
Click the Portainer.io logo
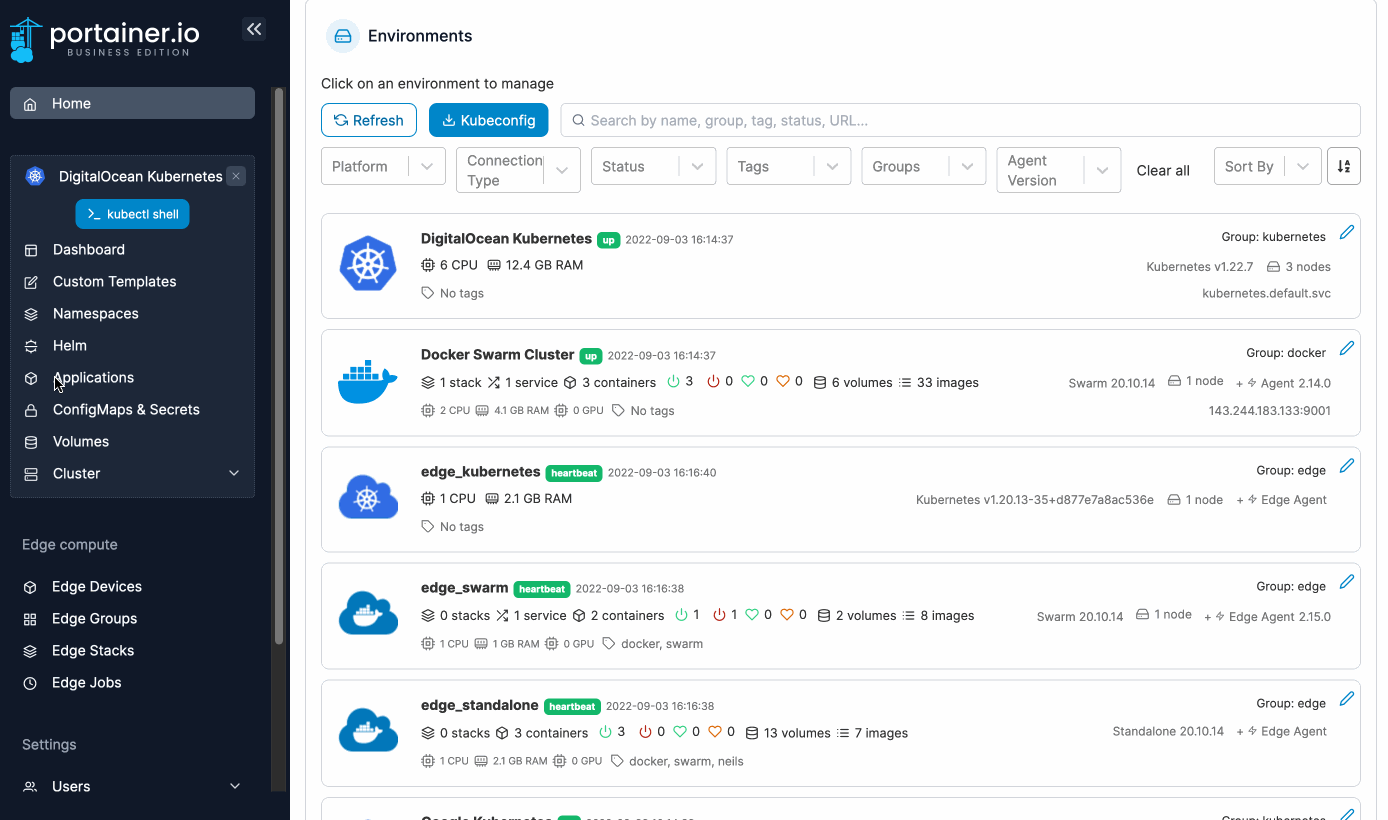105,39
